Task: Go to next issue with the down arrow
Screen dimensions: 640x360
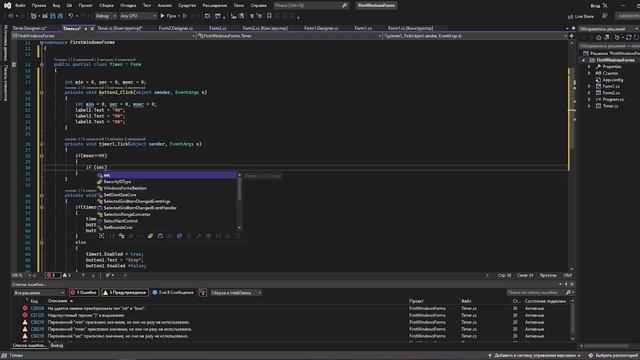Action: [93, 275]
